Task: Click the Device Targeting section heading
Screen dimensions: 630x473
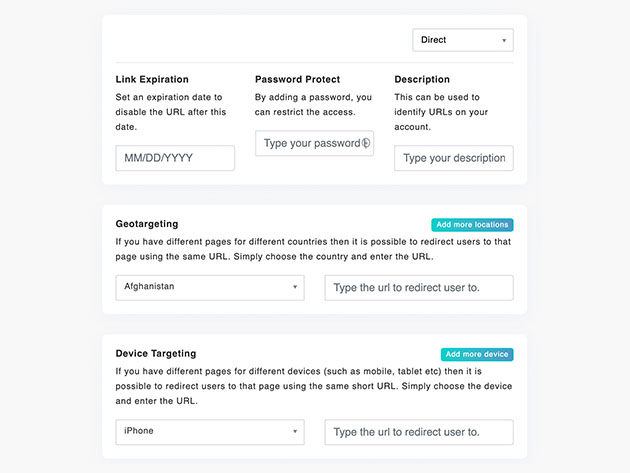Action: point(156,353)
